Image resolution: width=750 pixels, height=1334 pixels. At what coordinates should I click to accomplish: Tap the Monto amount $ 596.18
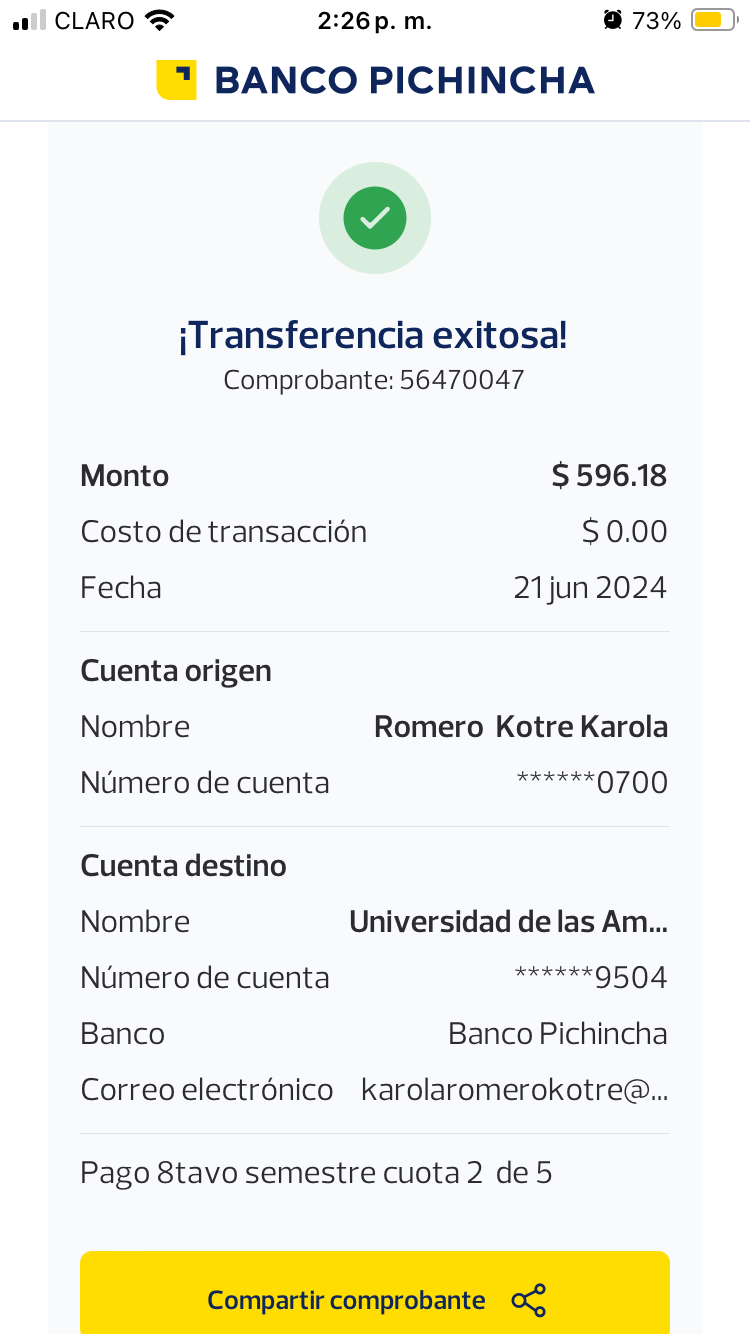609,475
